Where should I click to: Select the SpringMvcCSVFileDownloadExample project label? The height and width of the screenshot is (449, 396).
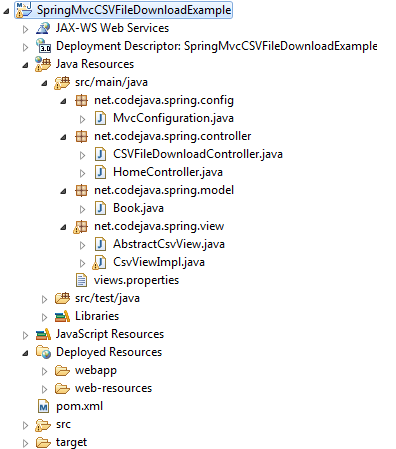134,10
